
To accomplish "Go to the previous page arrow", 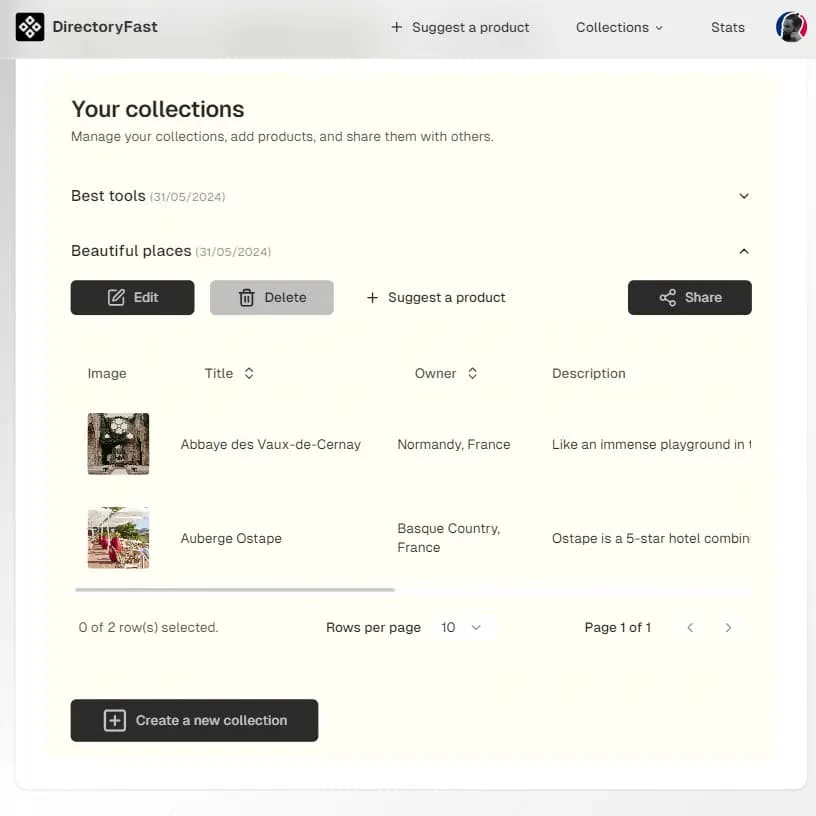I will tap(690, 627).
